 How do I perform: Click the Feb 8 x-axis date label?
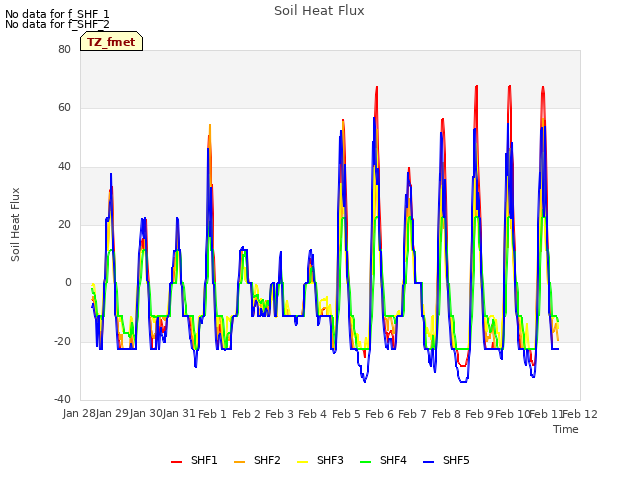pos(446,414)
